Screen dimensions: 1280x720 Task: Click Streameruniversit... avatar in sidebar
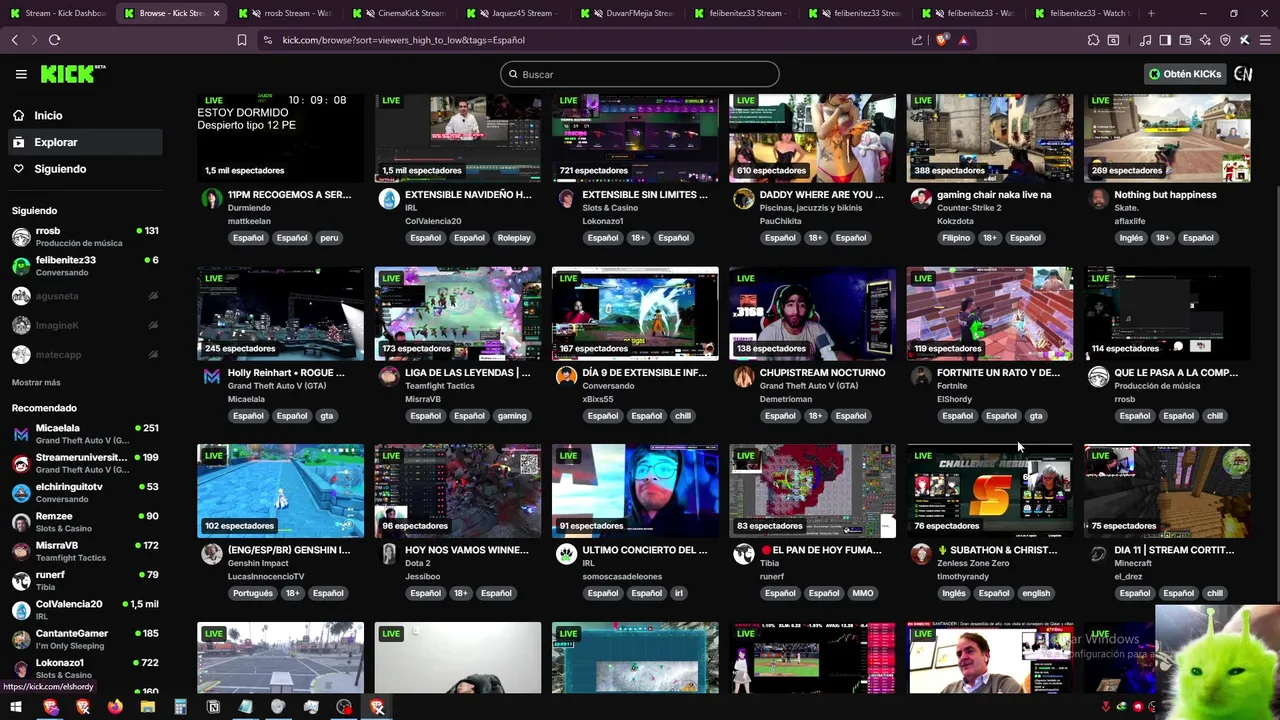(21, 464)
